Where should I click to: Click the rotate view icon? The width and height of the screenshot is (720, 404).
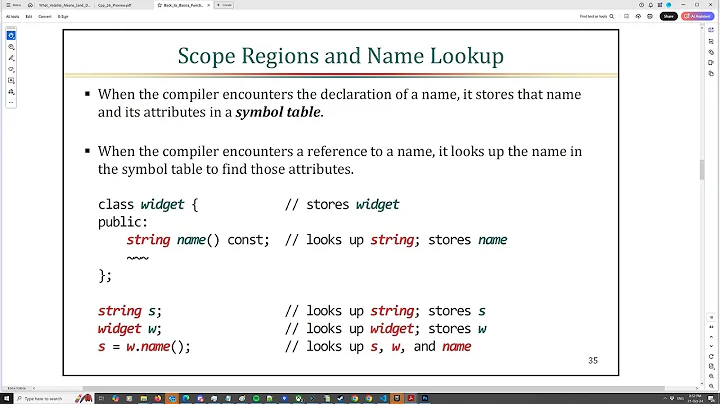coord(711,356)
